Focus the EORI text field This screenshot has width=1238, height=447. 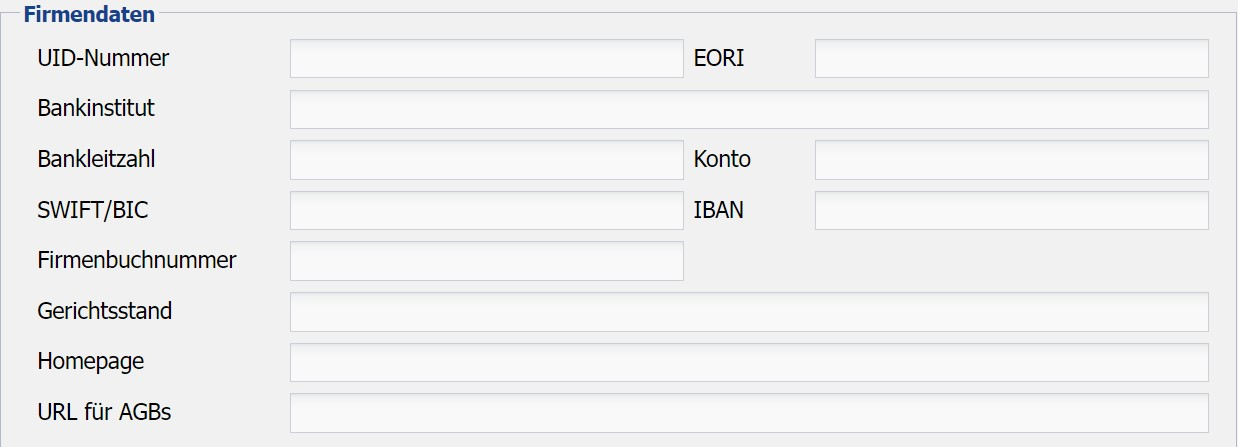pos(1011,59)
